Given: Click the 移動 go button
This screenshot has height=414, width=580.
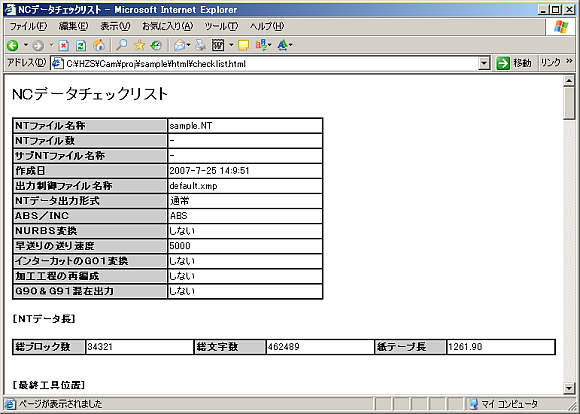Looking at the screenshot, I should coord(513,63).
